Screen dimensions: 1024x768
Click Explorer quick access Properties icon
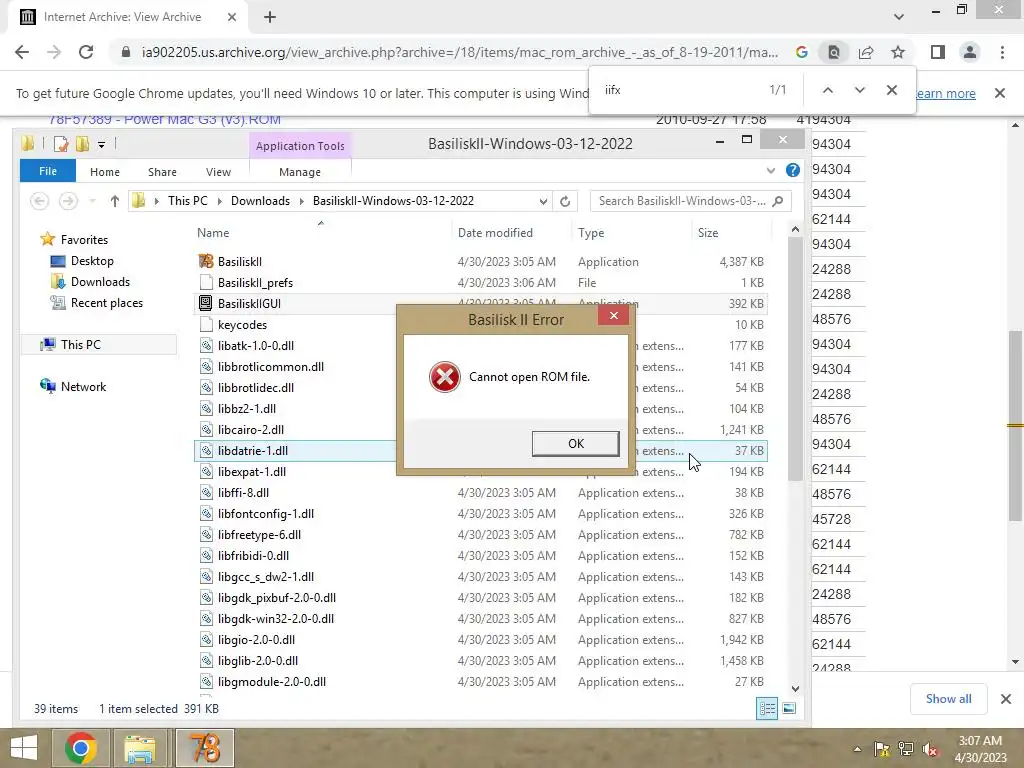click(x=61, y=144)
